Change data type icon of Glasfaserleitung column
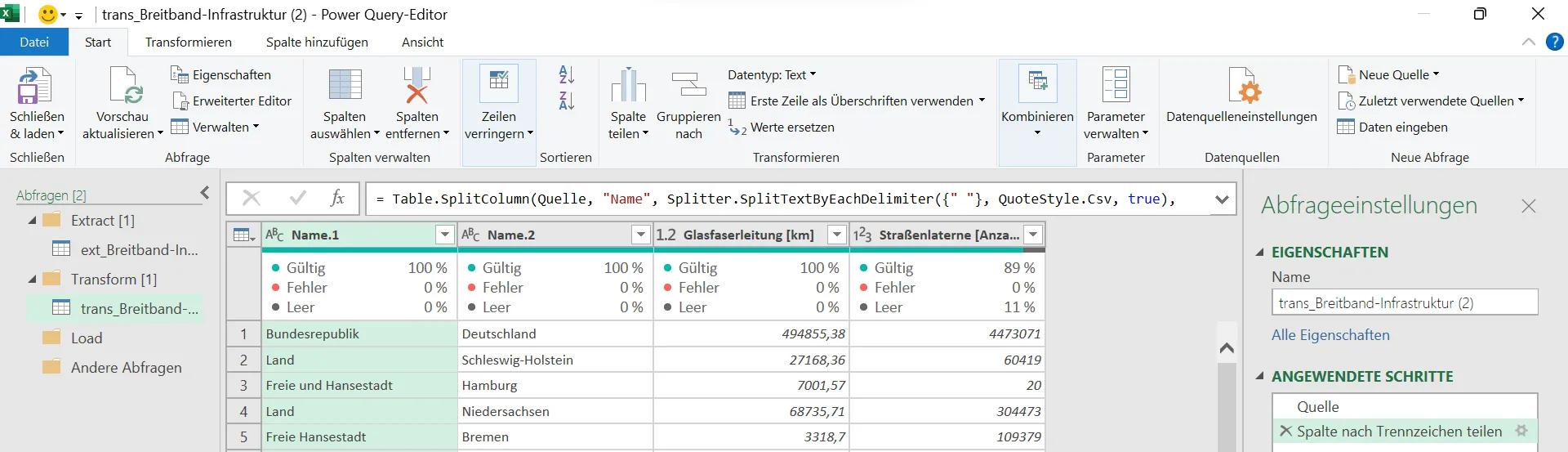 (x=666, y=235)
